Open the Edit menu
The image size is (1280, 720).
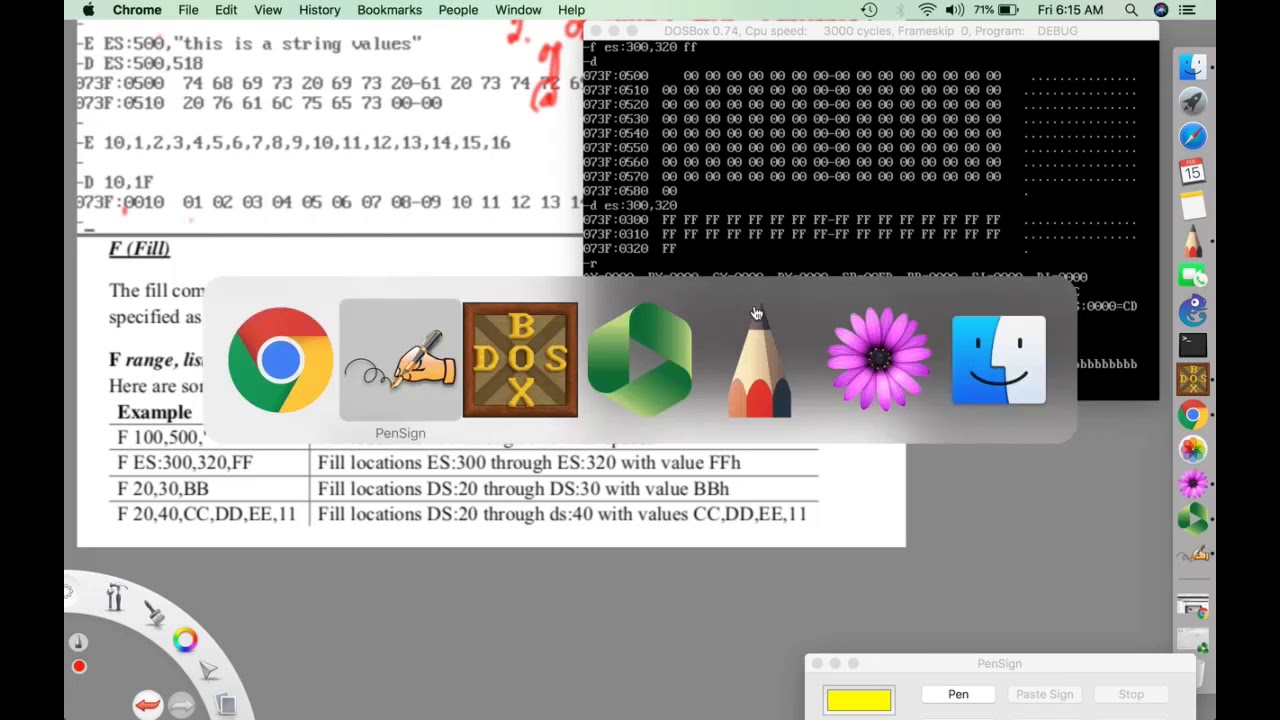click(226, 10)
